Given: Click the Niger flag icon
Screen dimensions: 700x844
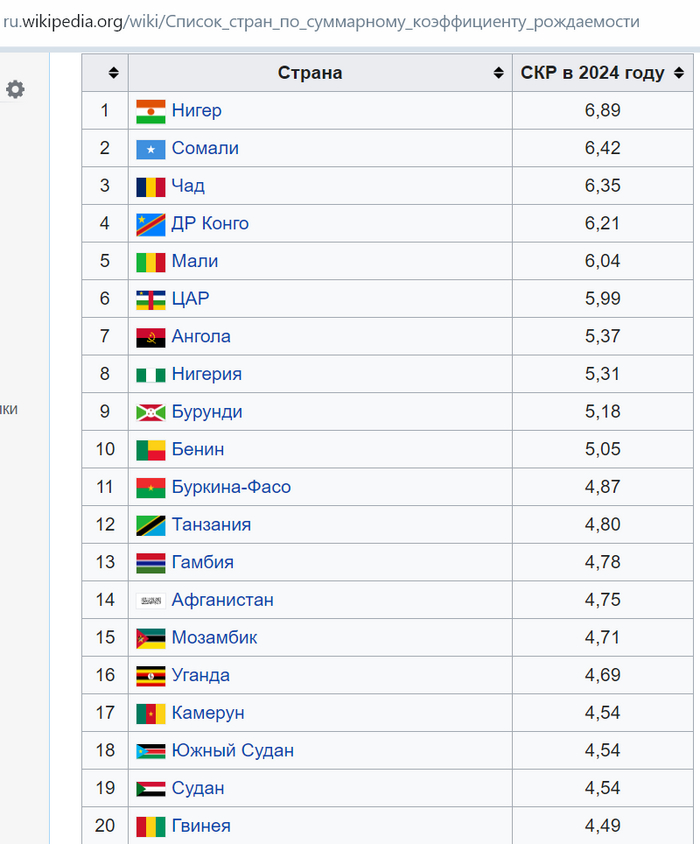Looking at the screenshot, I should pyautogui.click(x=151, y=111).
